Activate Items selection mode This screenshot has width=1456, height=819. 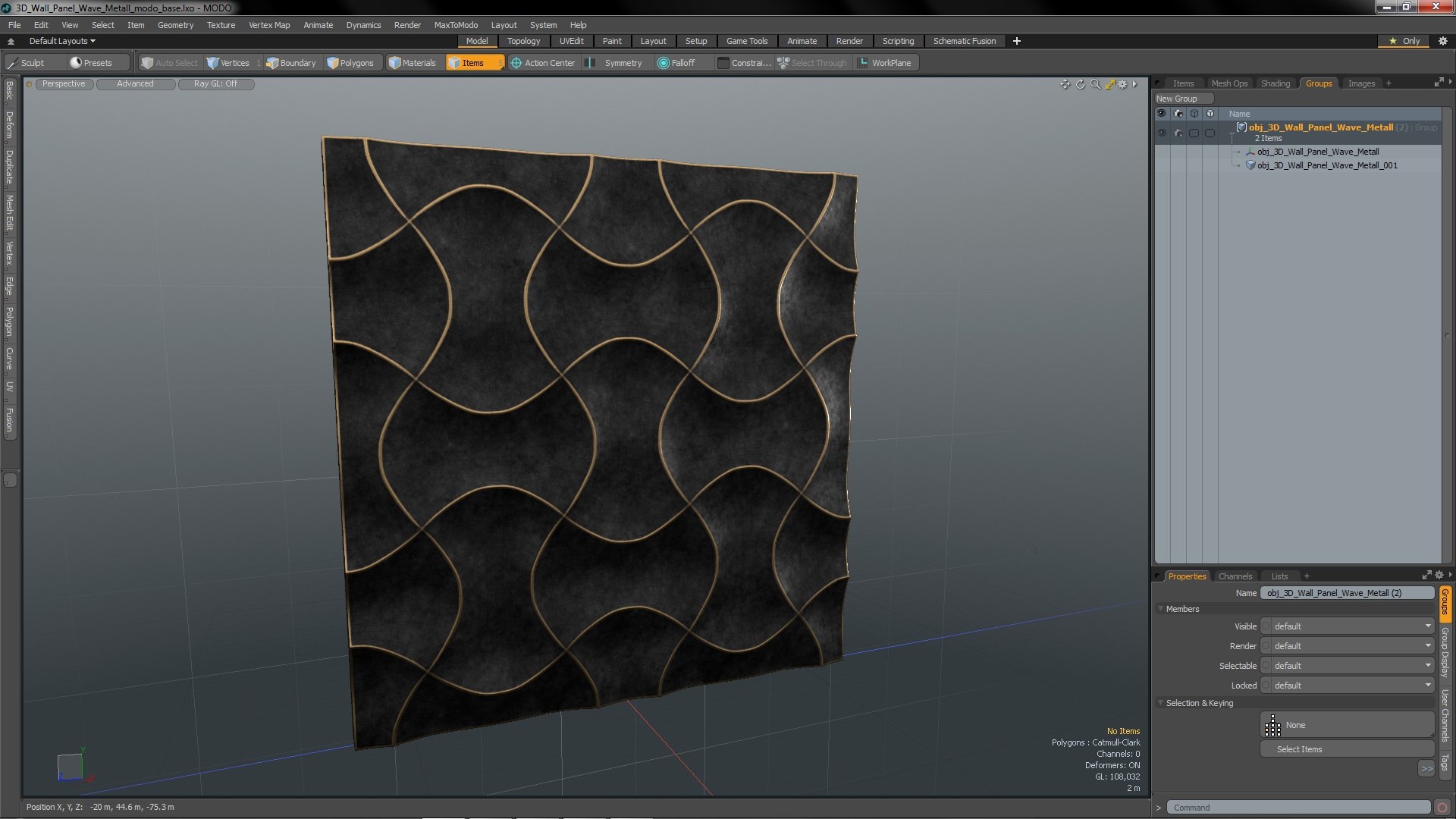click(475, 63)
